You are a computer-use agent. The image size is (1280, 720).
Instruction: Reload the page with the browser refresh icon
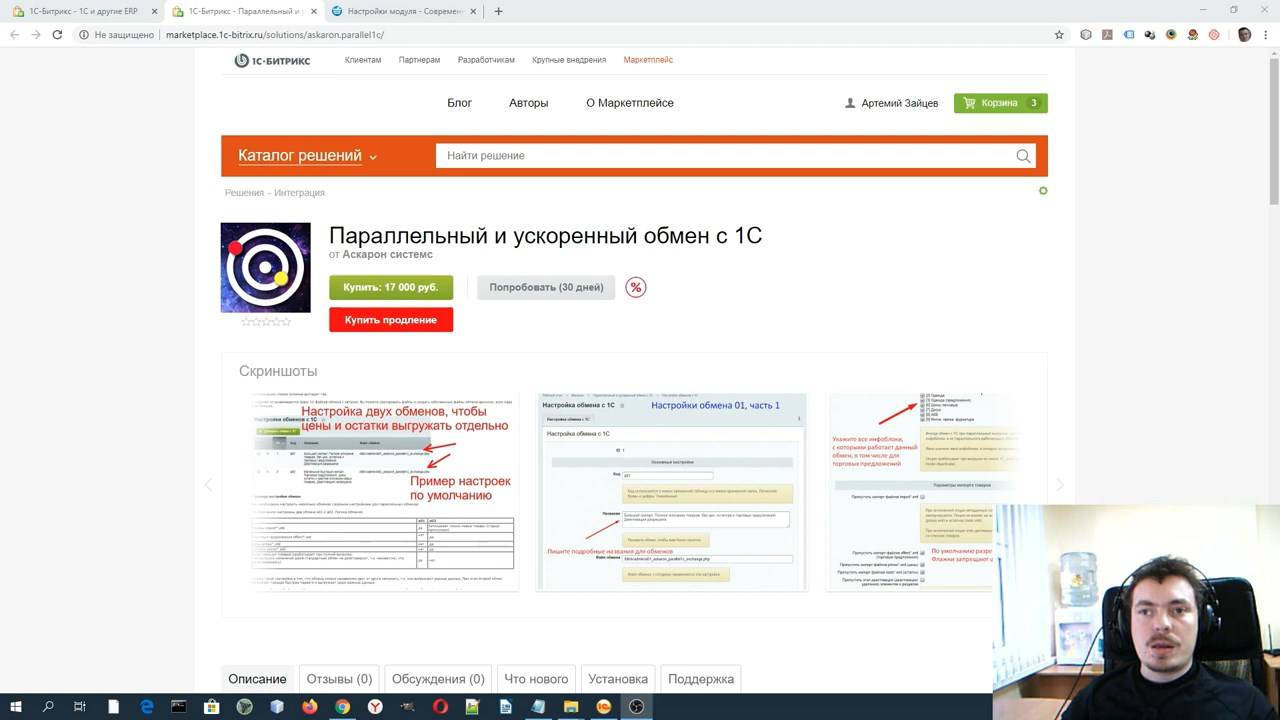pyautogui.click(x=57, y=34)
